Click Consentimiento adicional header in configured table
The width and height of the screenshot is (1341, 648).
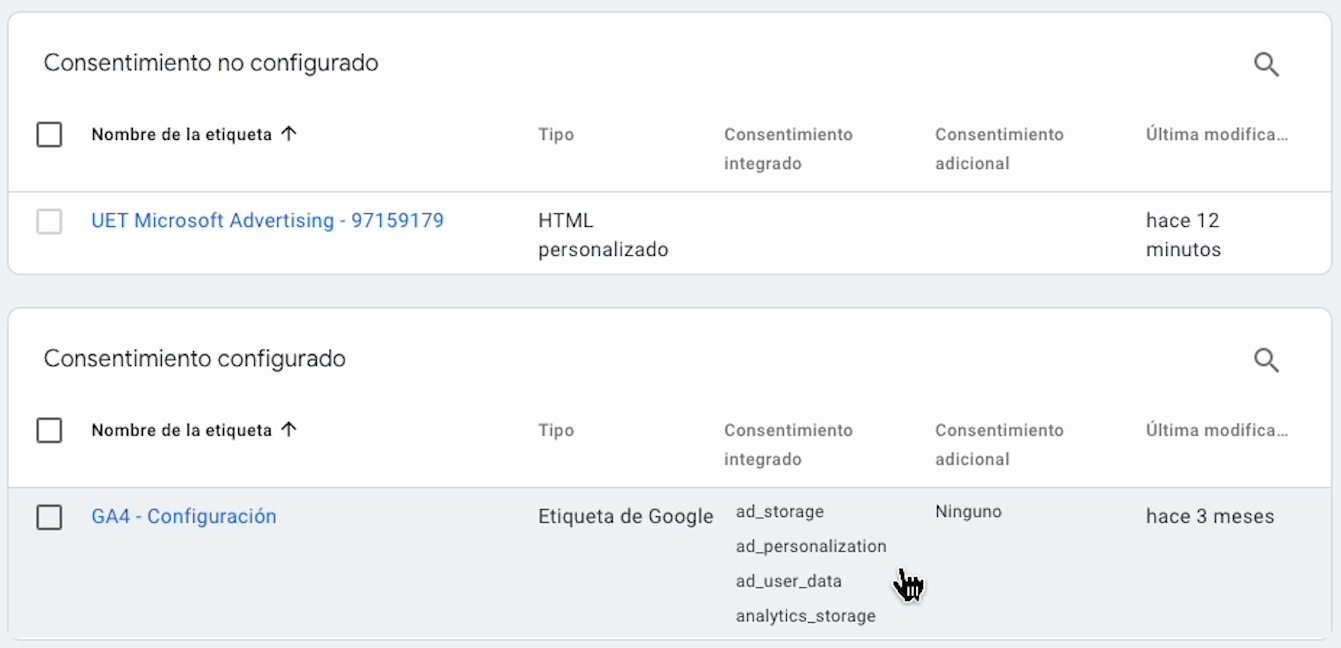pyautogui.click(x=999, y=444)
